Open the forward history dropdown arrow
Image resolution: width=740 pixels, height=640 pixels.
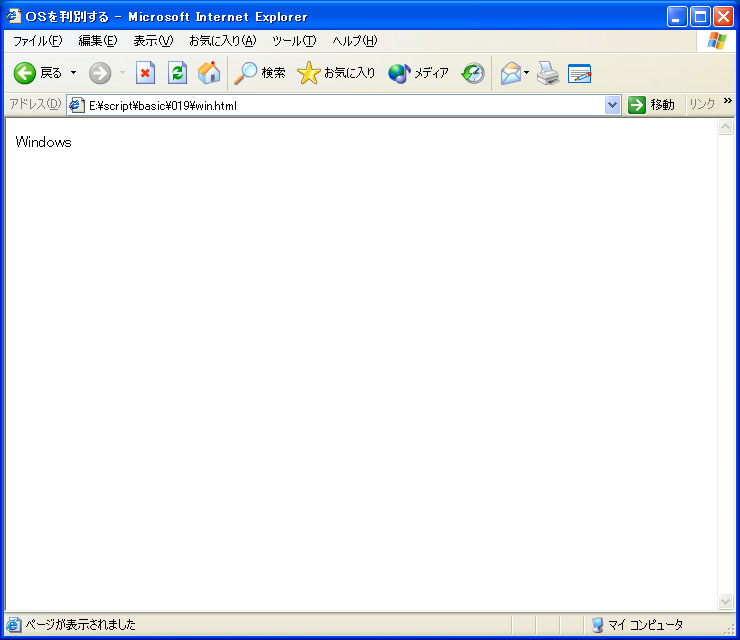(123, 73)
